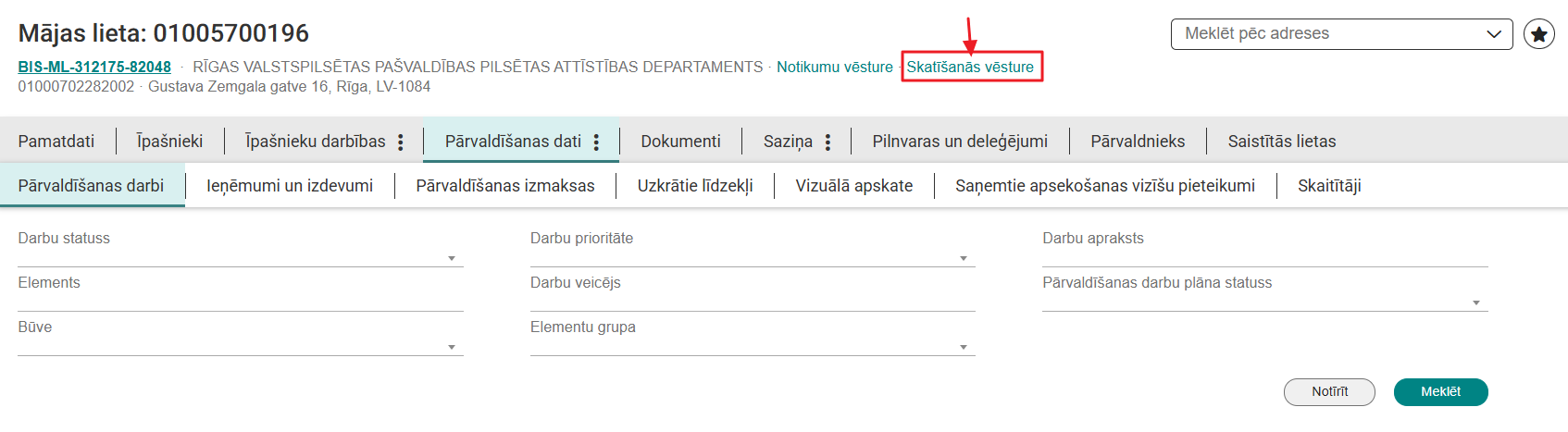Focus the Darbu veicējs input field

[x=753, y=302]
